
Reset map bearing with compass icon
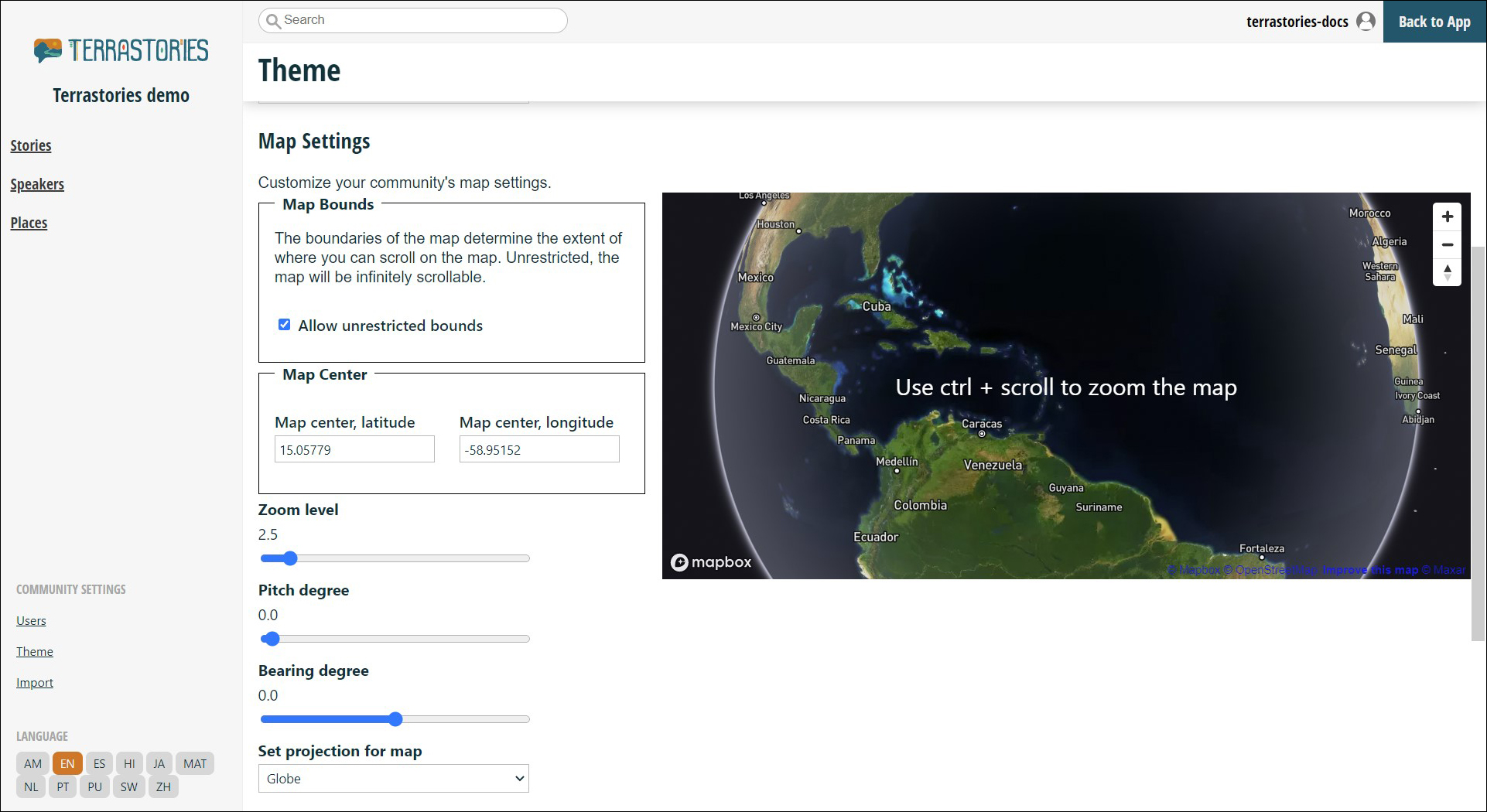click(1447, 272)
